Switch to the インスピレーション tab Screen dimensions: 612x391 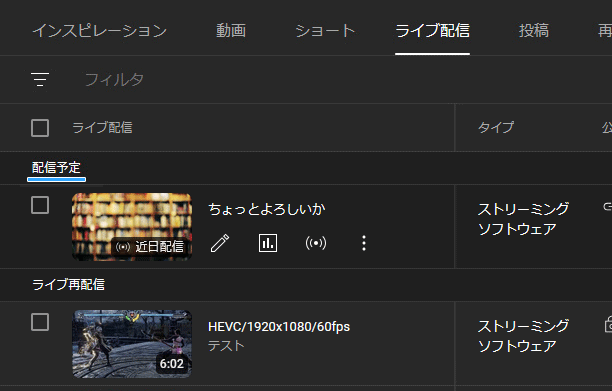[100, 30]
